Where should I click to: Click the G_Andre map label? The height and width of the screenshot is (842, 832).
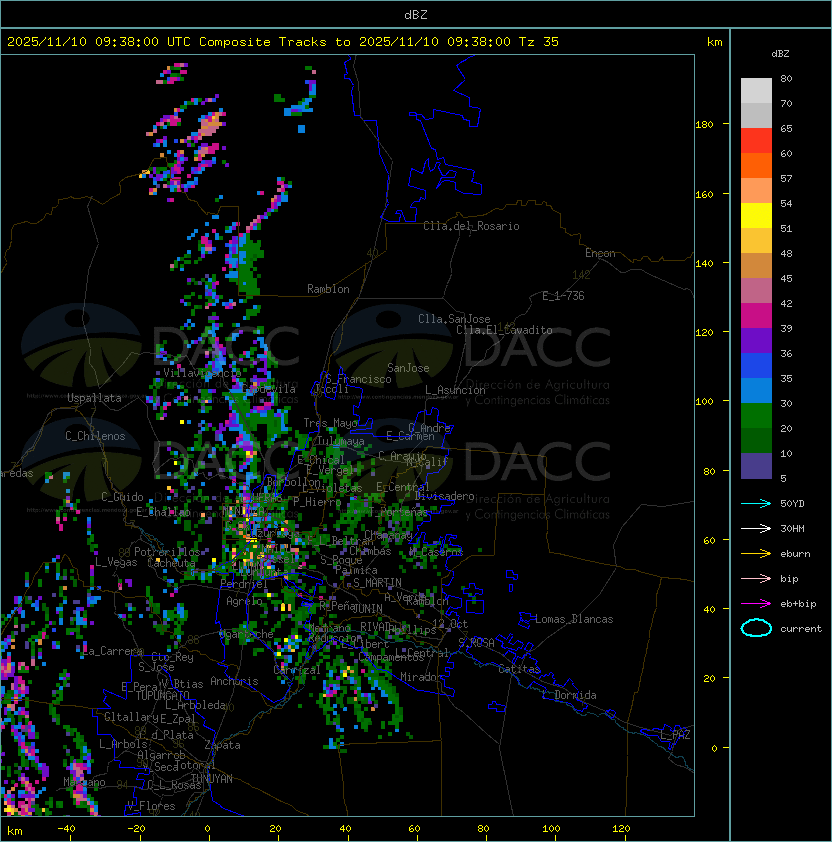[x=429, y=428]
